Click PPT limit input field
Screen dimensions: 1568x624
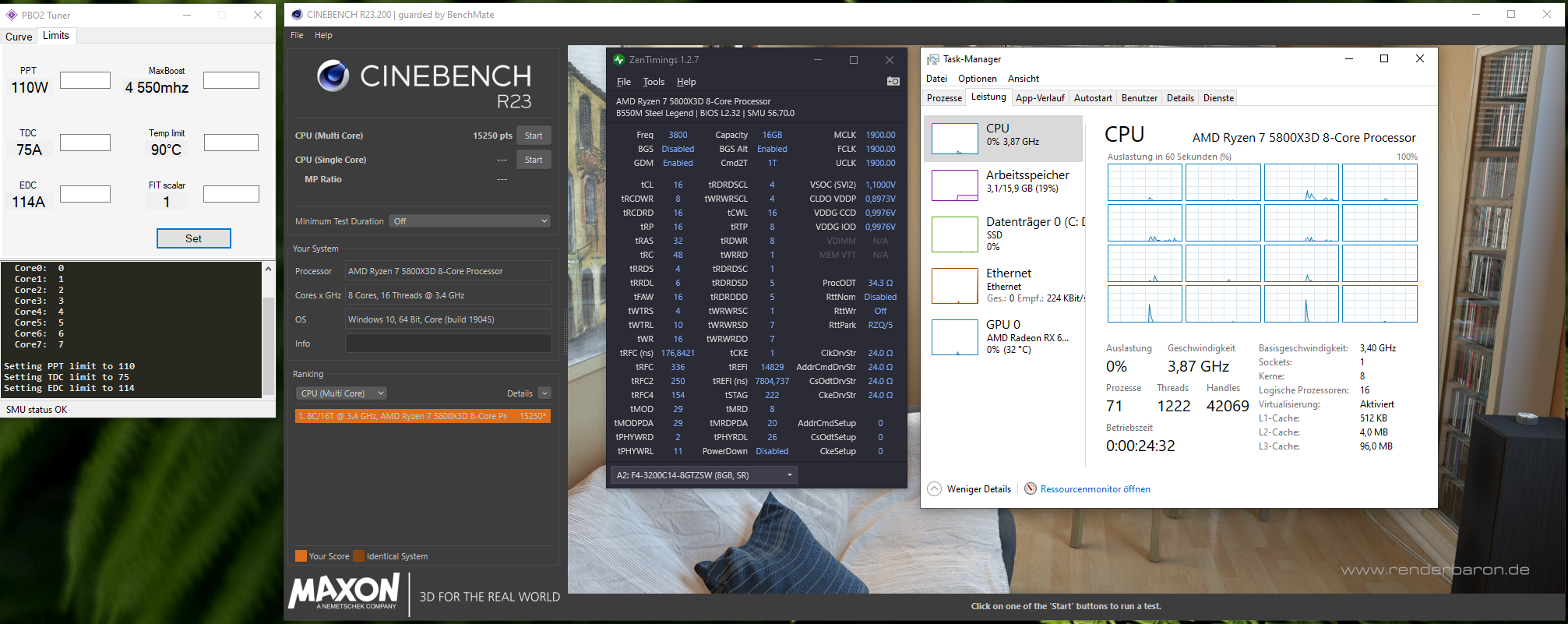[x=85, y=80]
